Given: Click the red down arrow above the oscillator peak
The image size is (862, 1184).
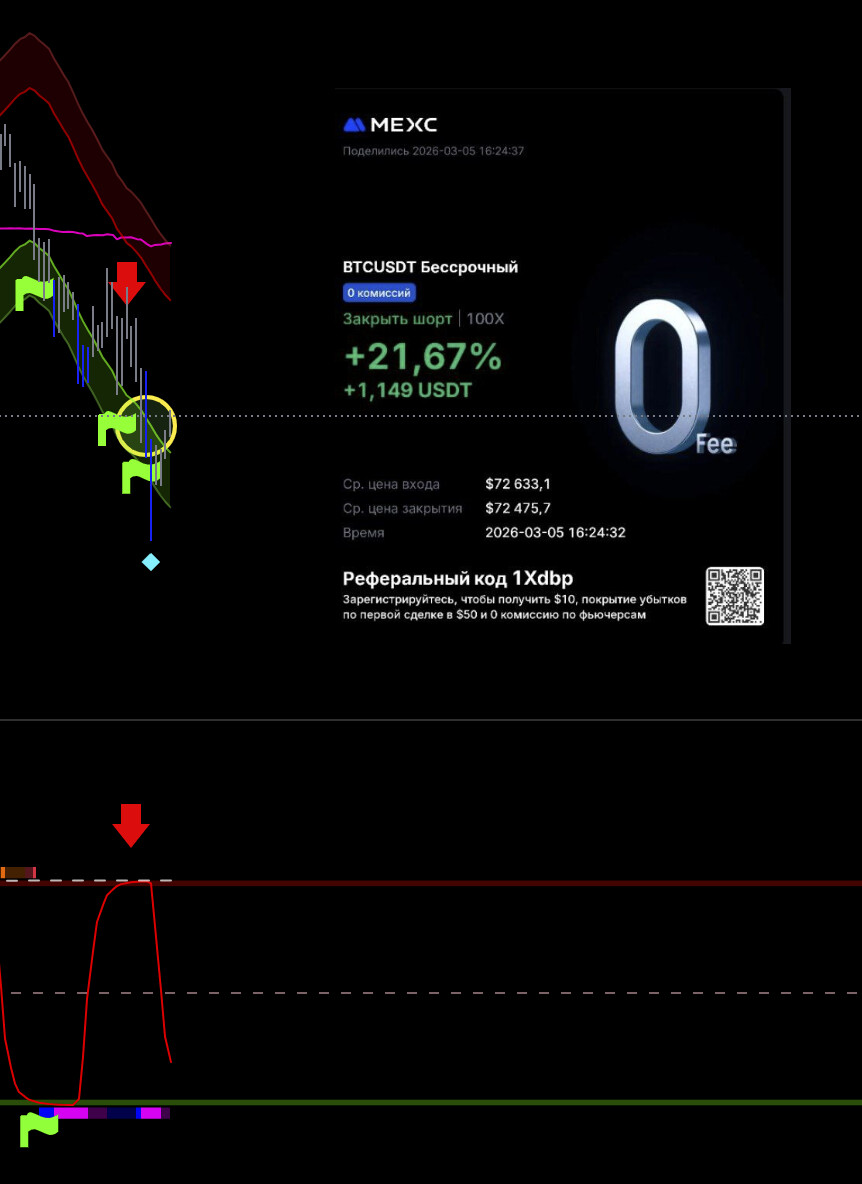Looking at the screenshot, I should [130, 824].
